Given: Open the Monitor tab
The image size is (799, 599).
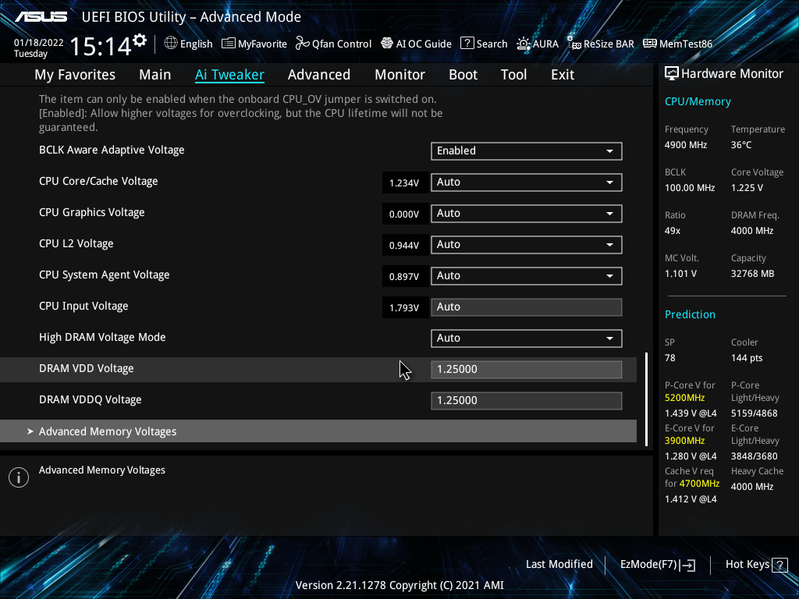Looking at the screenshot, I should 400,75.
